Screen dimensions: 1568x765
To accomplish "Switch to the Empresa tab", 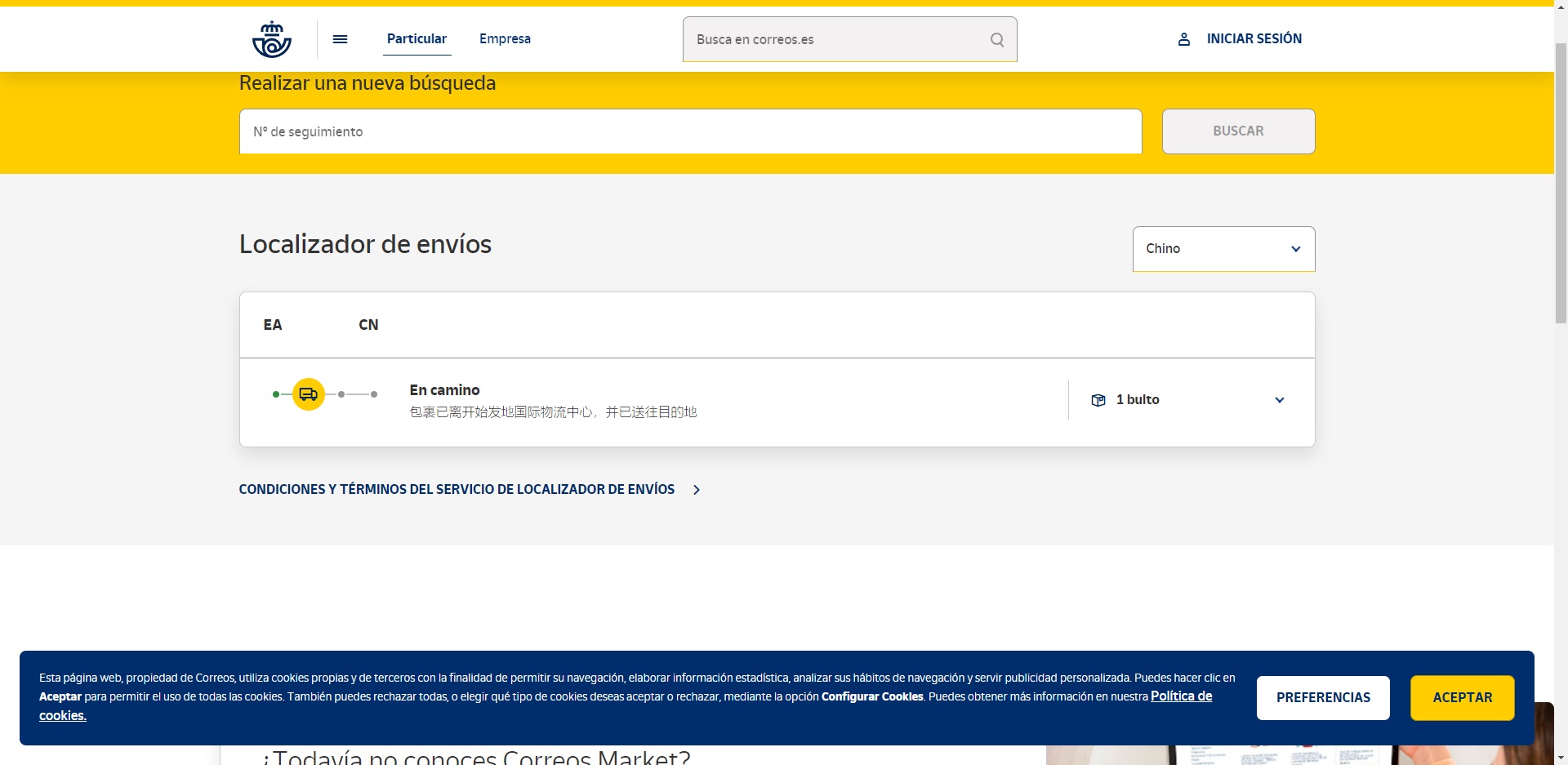I will coord(505,39).
